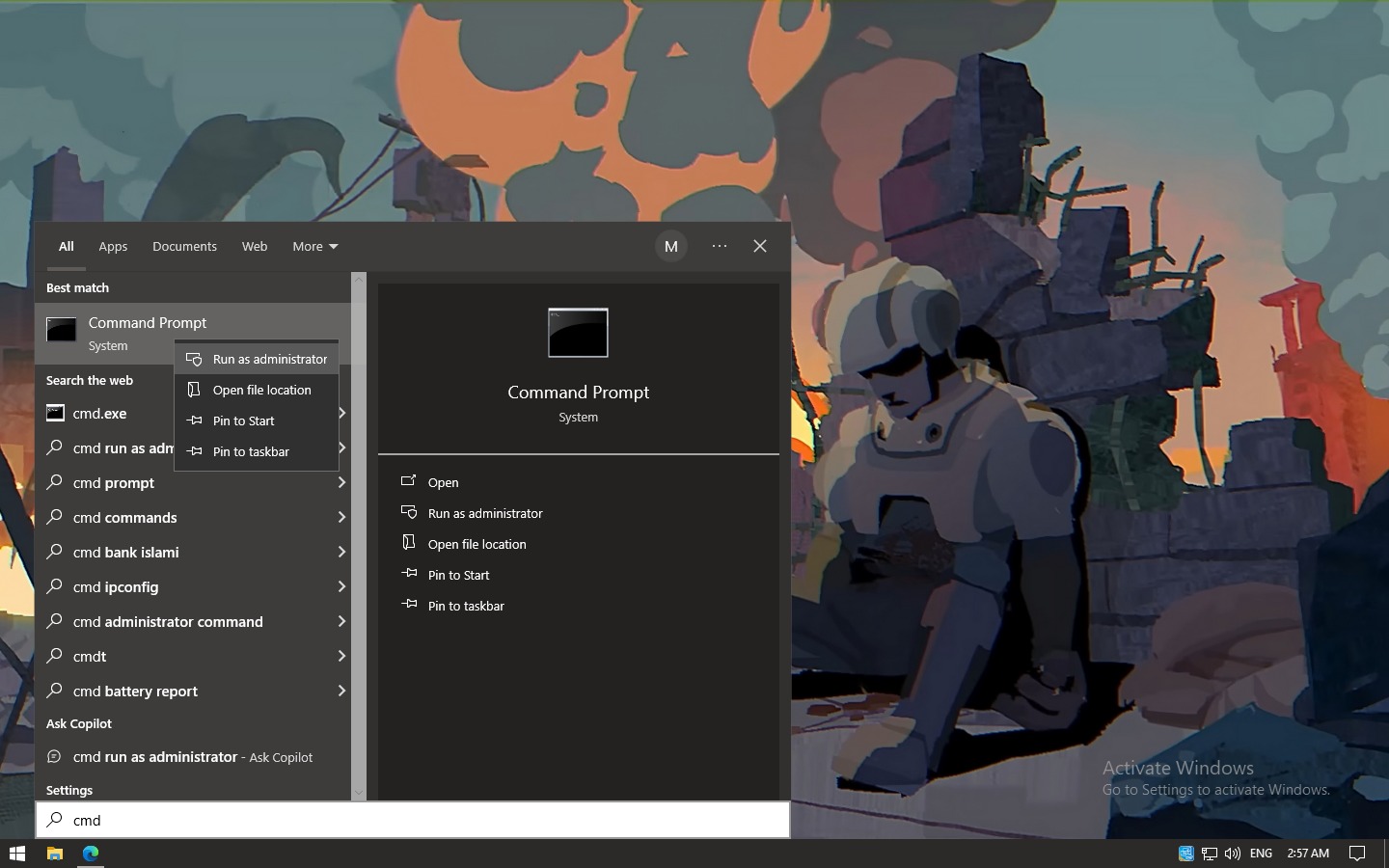The width and height of the screenshot is (1389, 868).
Task: Click the Windows Start button
Action: click(16, 854)
